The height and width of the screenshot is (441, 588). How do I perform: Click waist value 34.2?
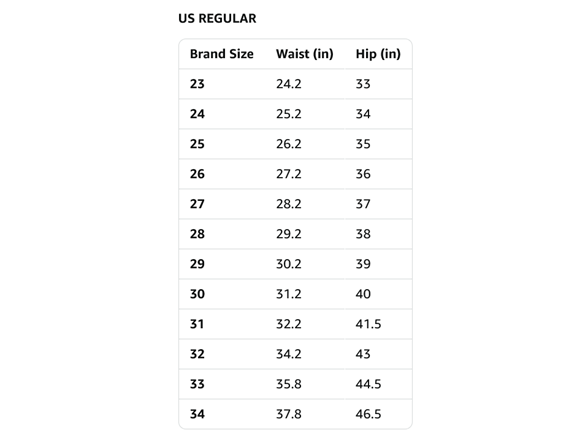[289, 354]
